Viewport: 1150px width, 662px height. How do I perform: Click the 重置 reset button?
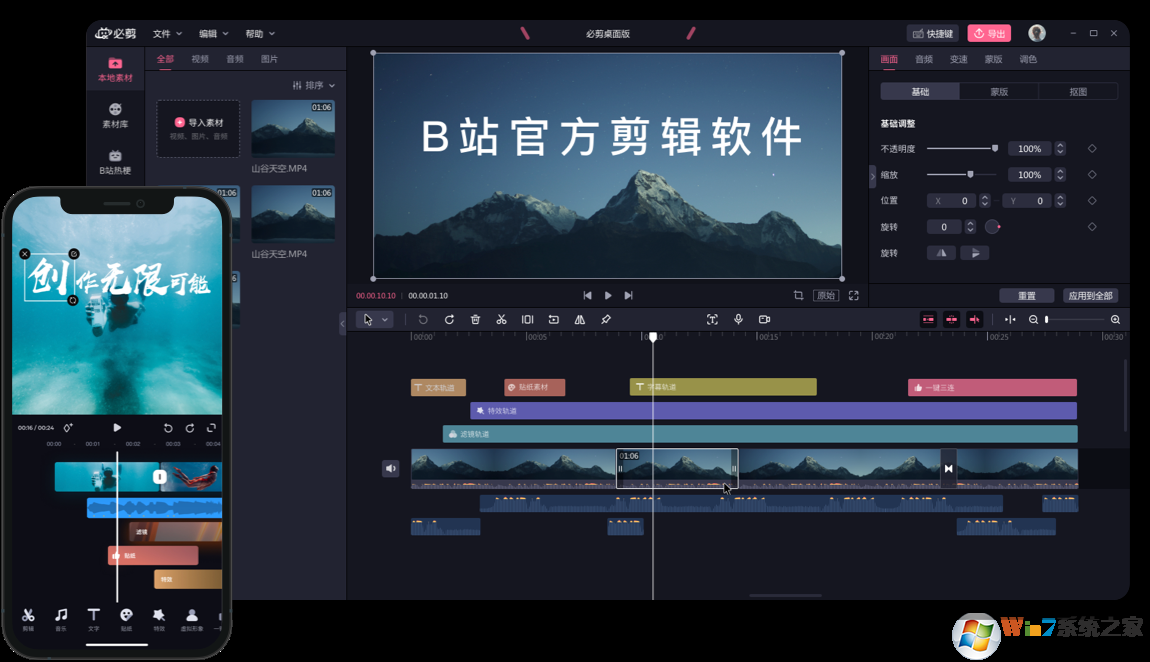(1027, 295)
